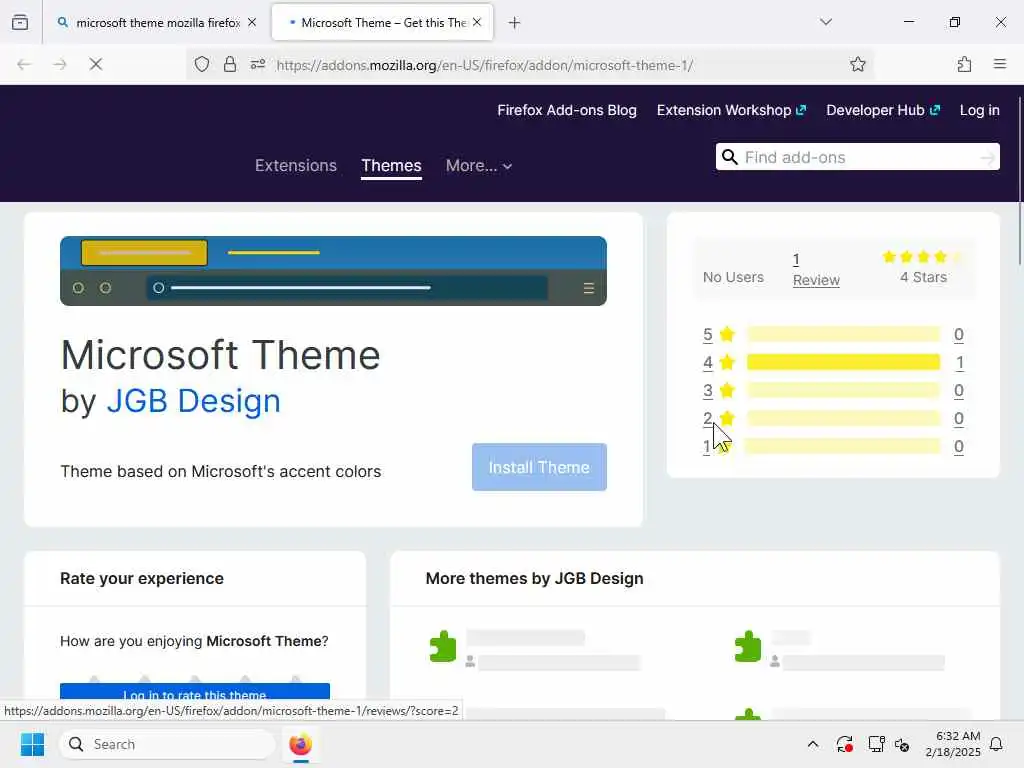Image resolution: width=1024 pixels, height=768 pixels.
Task: Open the clock showing 6:32 AM 2/18/2025
Action: [953, 744]
